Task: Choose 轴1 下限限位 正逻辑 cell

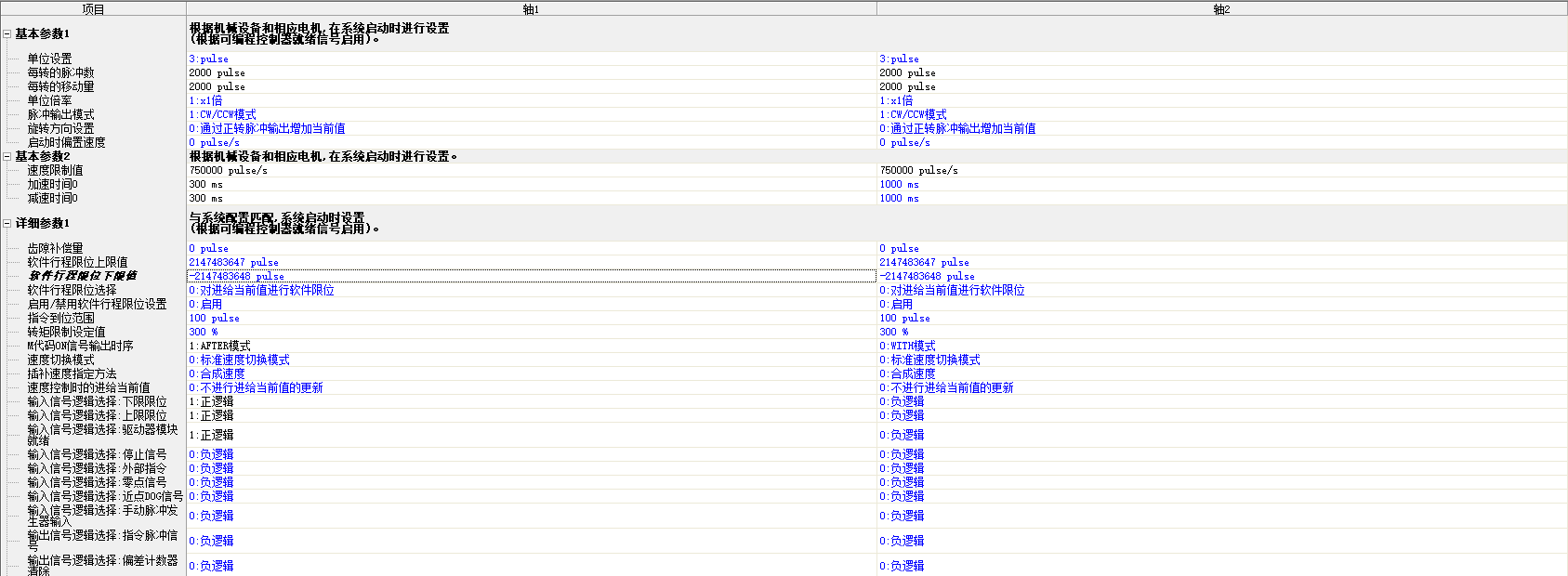Action: click(531, 401)
